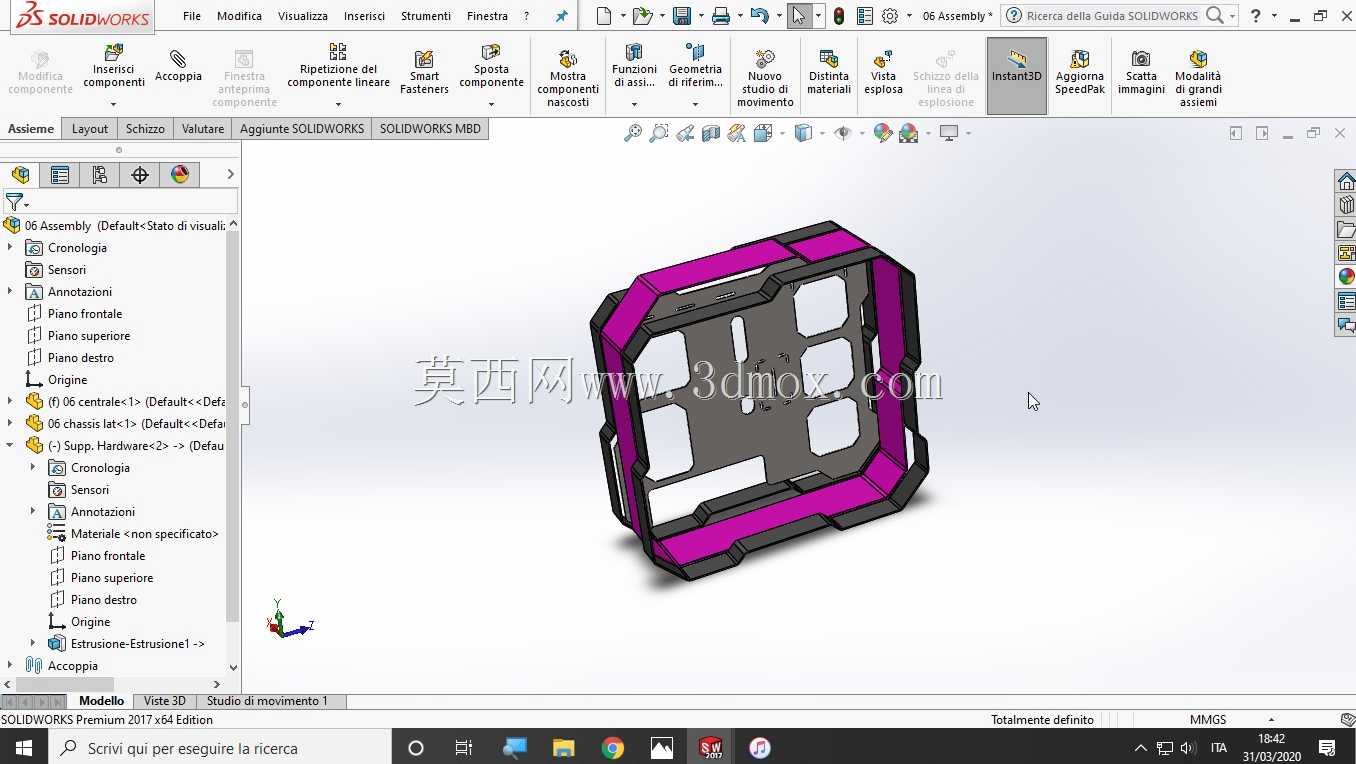
Task: Enable Modalità di grandi assiemi
Action: 1198,78
